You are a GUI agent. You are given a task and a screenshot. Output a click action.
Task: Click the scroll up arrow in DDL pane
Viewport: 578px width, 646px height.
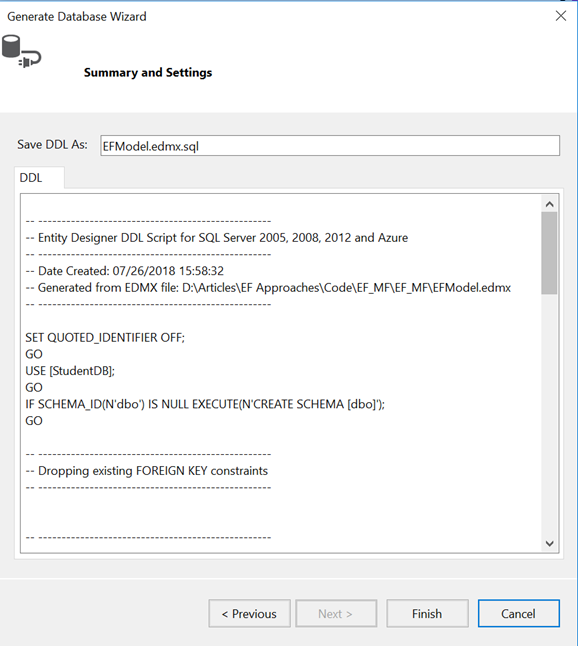click(549, 204)
